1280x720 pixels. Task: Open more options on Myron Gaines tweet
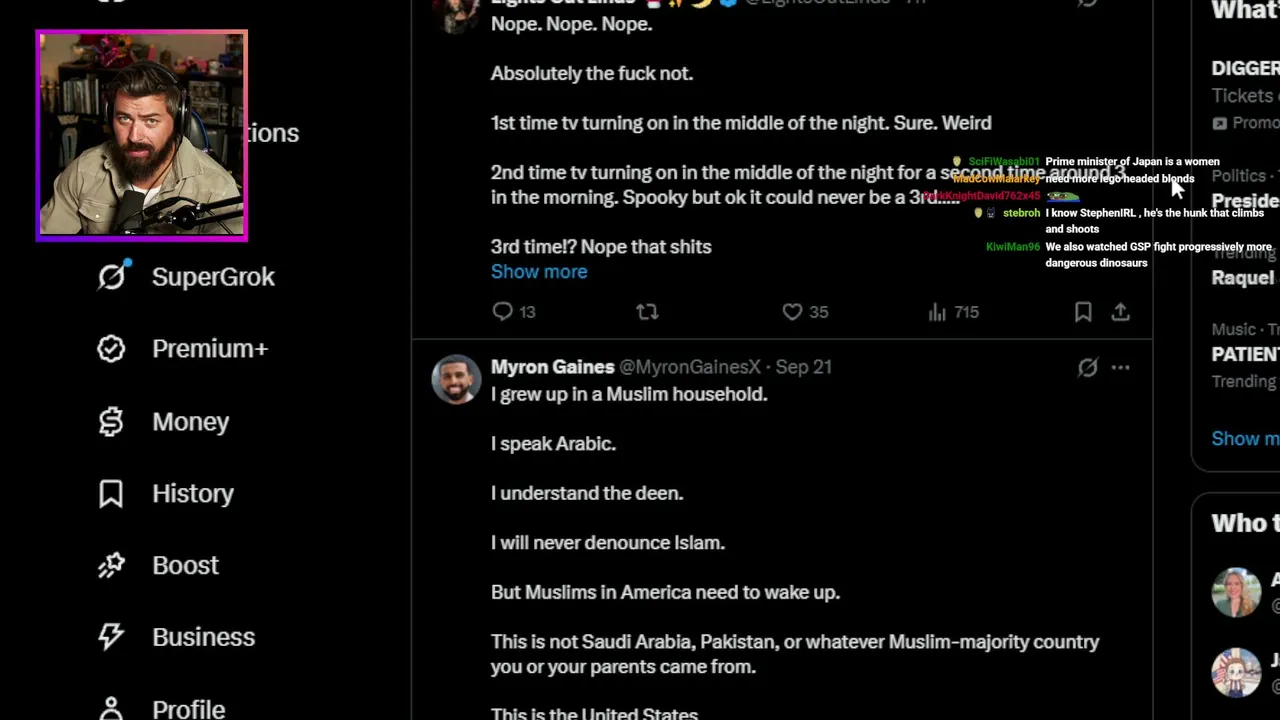click(x=1120, y=368)
